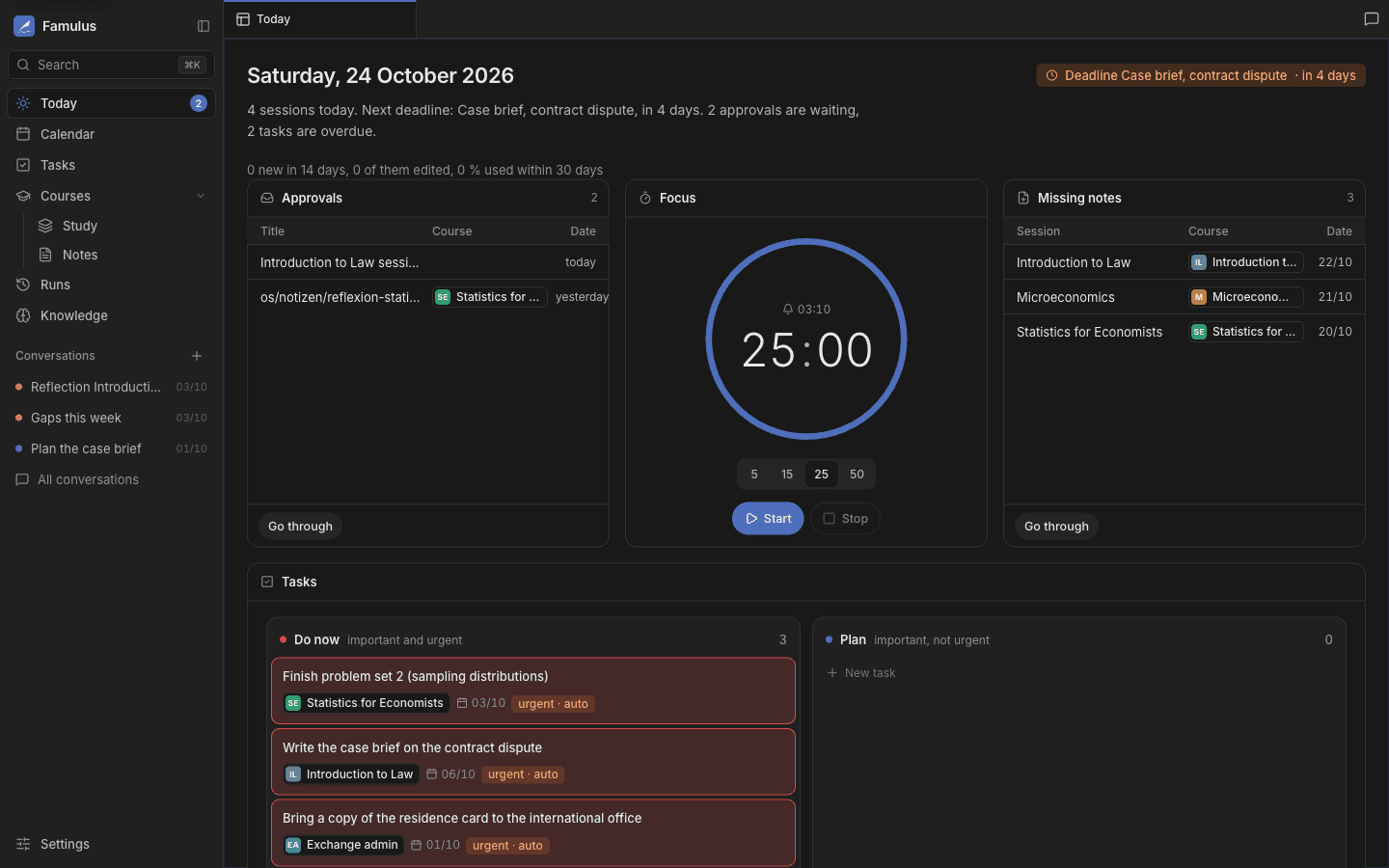The height and width of the screenshot is (868, 1389).
Task: Go through missing notes
Action: pyautogui.click(x=1056, y=527)
